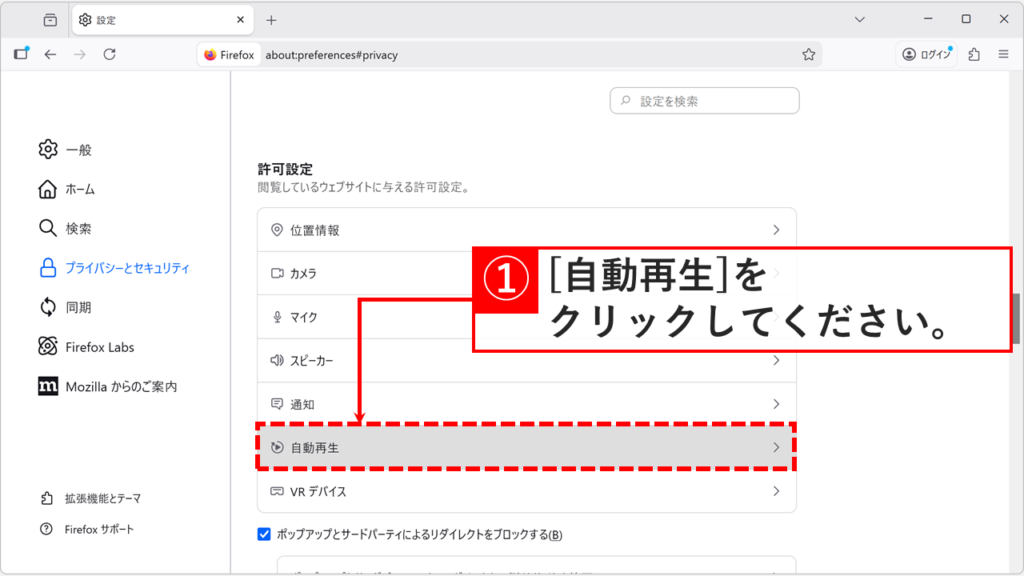
Task: Open the 自動再生 settings row
Action: (x=526, y=448)
